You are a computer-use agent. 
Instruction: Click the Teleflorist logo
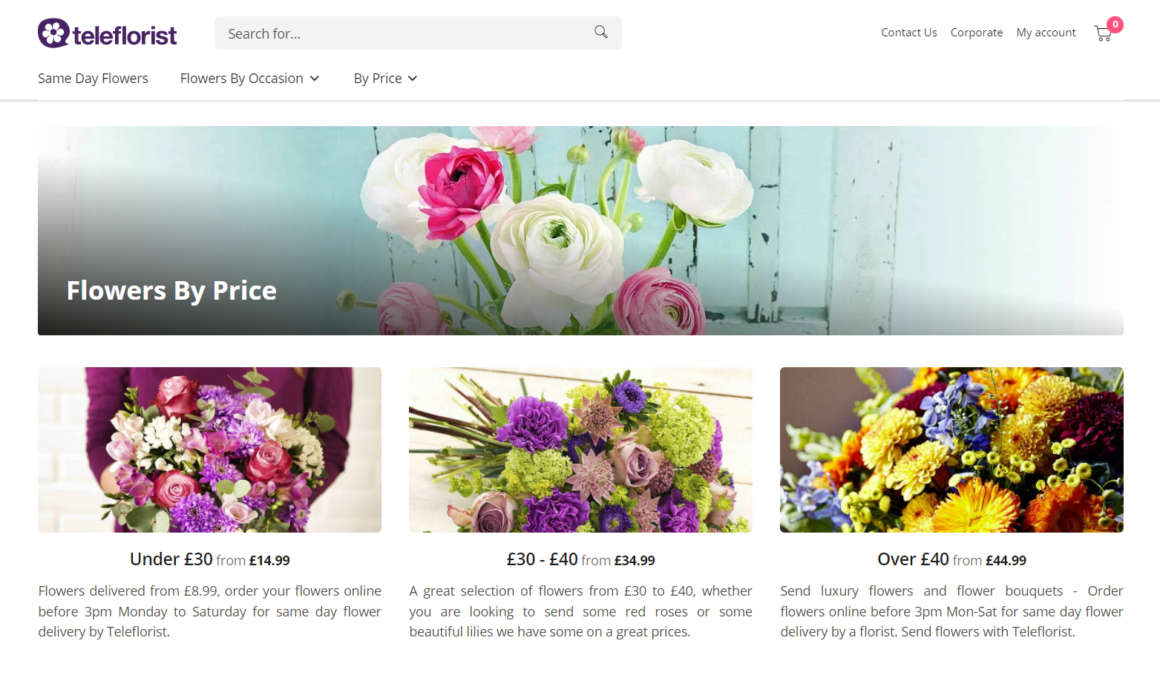coord(107,33)
